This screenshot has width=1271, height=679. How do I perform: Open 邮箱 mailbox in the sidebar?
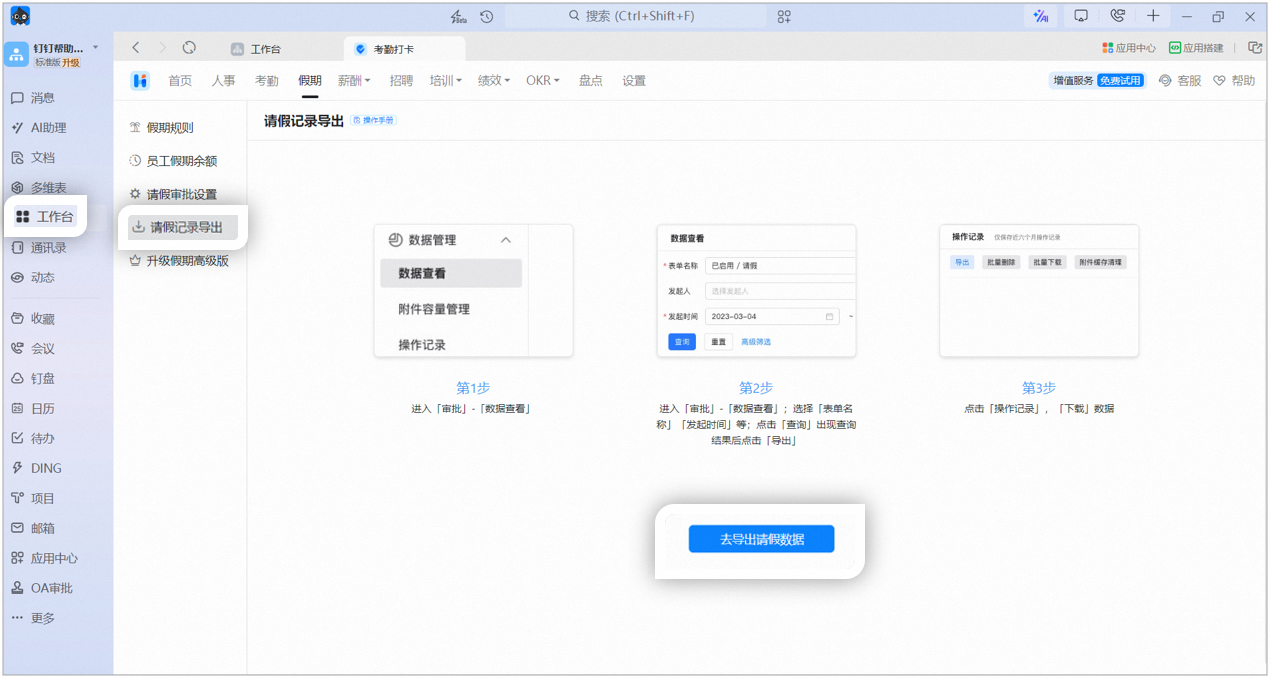pos(33,529)
